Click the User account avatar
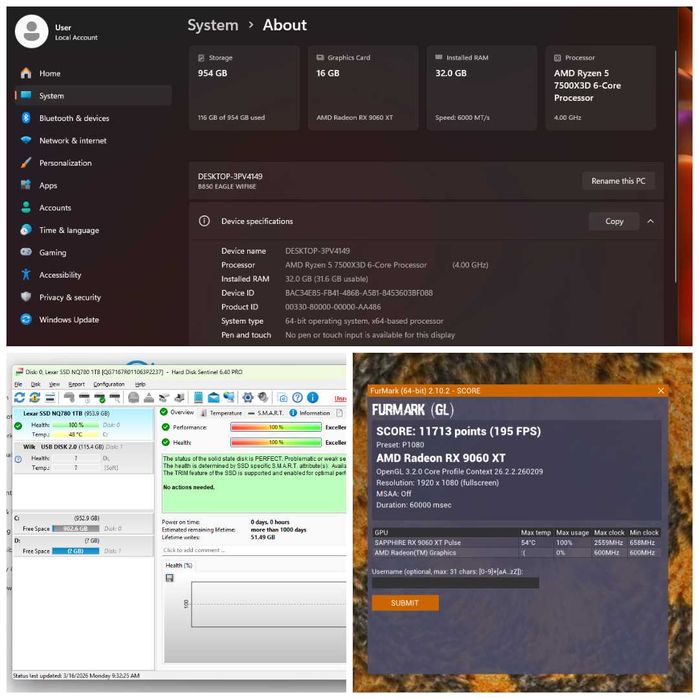This screenshot has height=699, width=699. point(32,31)
